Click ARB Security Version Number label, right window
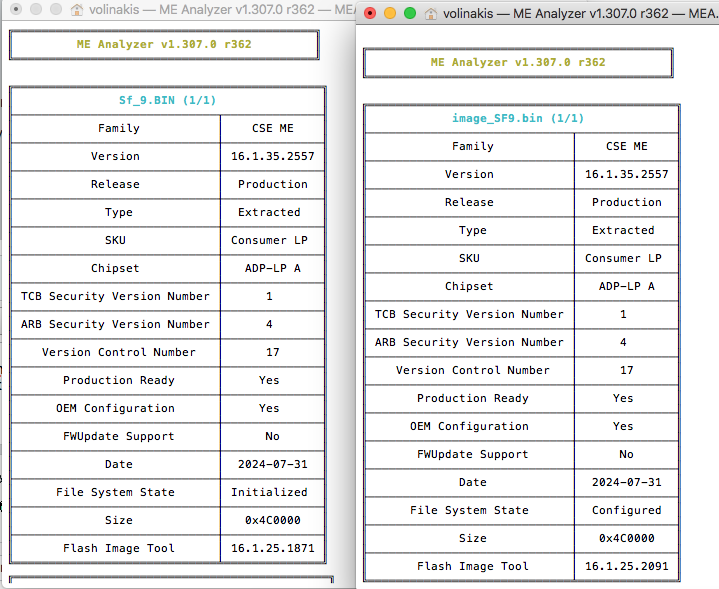The image size is (719, 589). (x=469, y=342)
